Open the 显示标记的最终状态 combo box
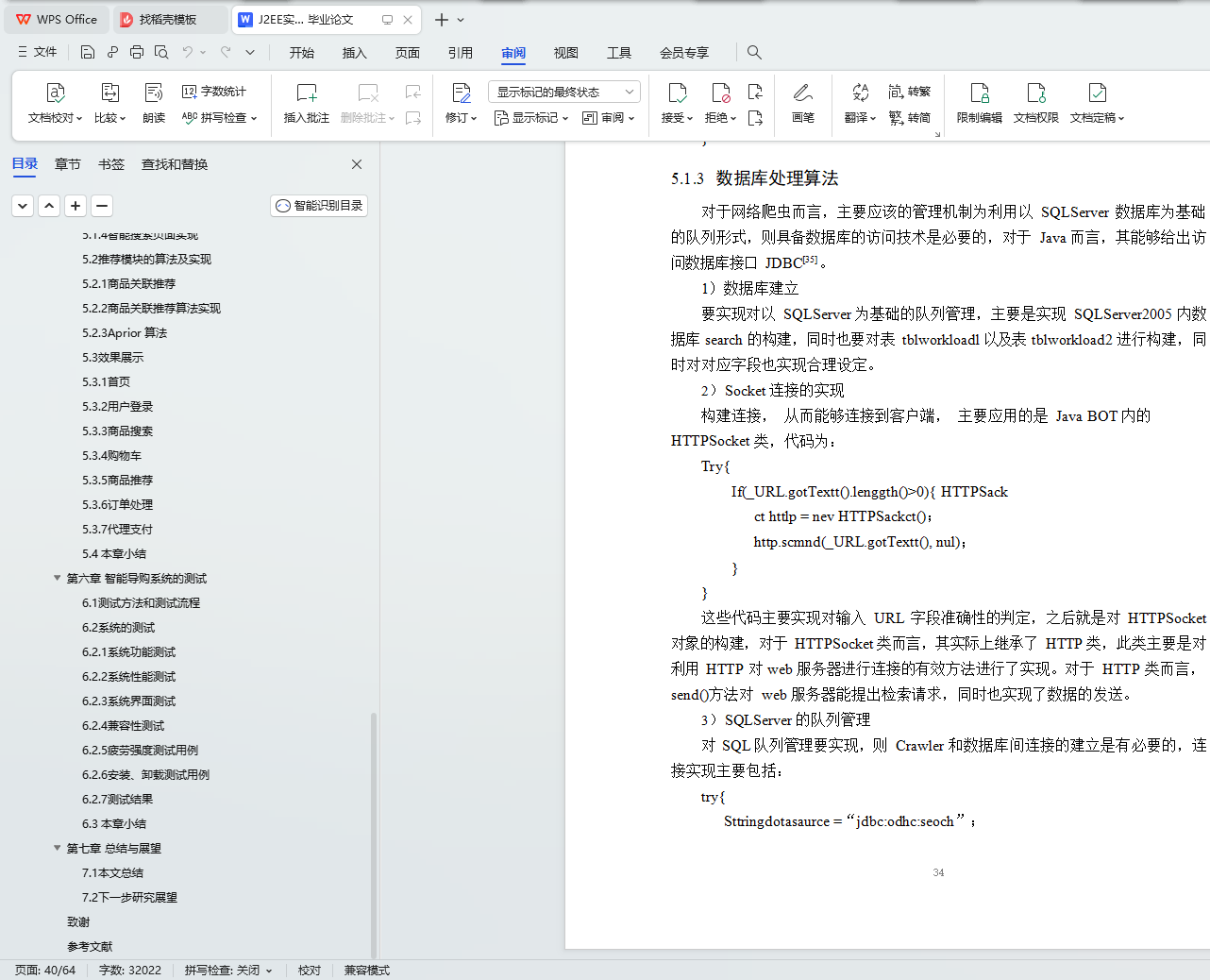This screenshot has height=980, width=1210. pyautogui.click(x=564, y=92)
